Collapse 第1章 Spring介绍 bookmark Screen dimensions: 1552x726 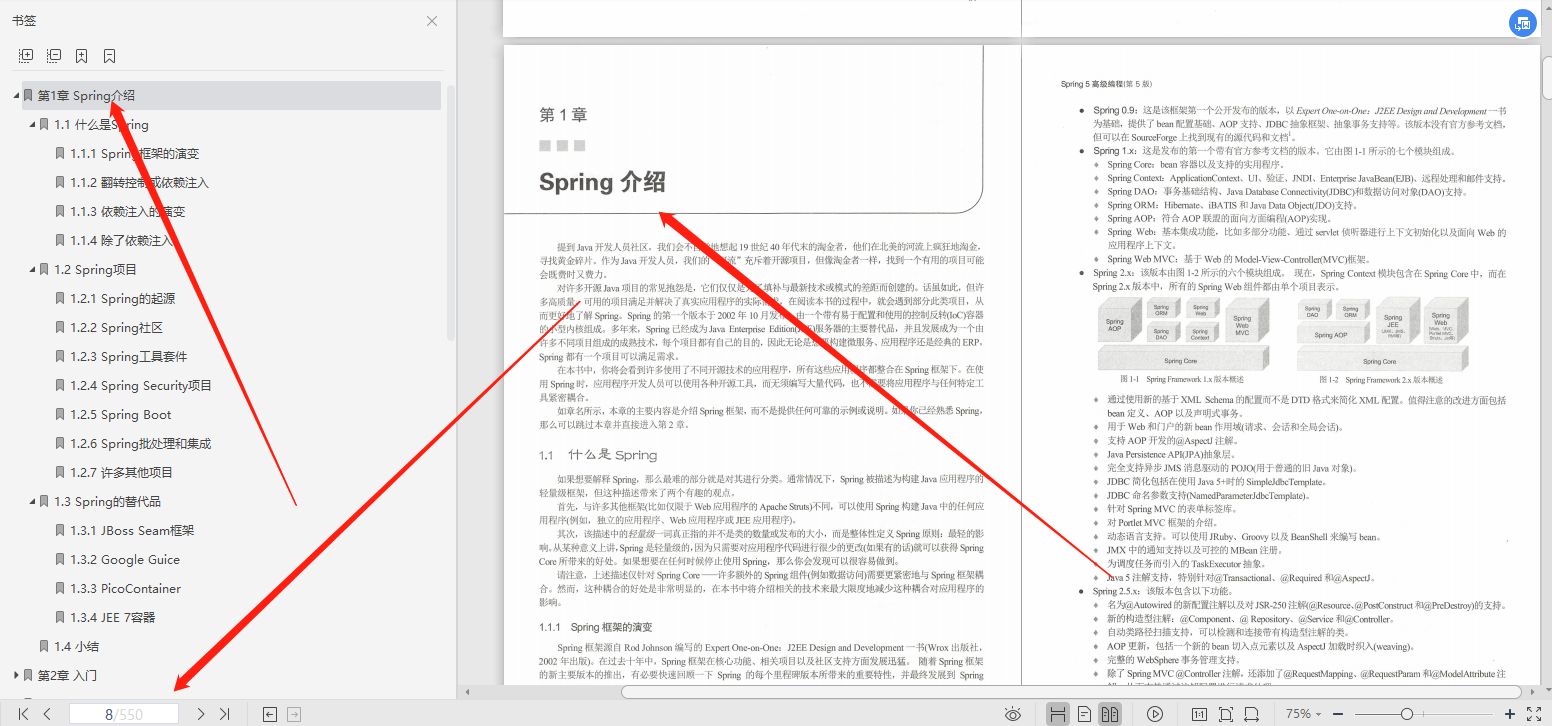pyautogui.click(x=16, y=96)
